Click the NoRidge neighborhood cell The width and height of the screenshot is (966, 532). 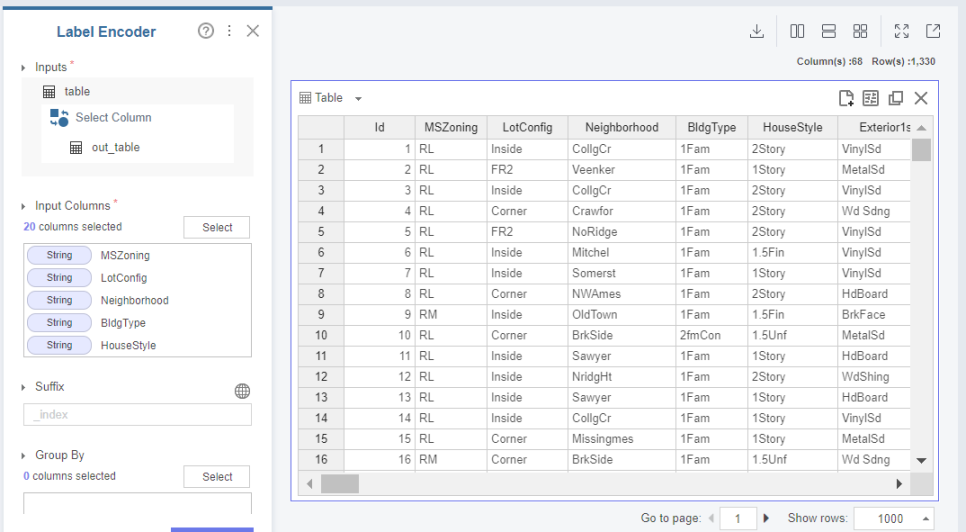point(622,232)
